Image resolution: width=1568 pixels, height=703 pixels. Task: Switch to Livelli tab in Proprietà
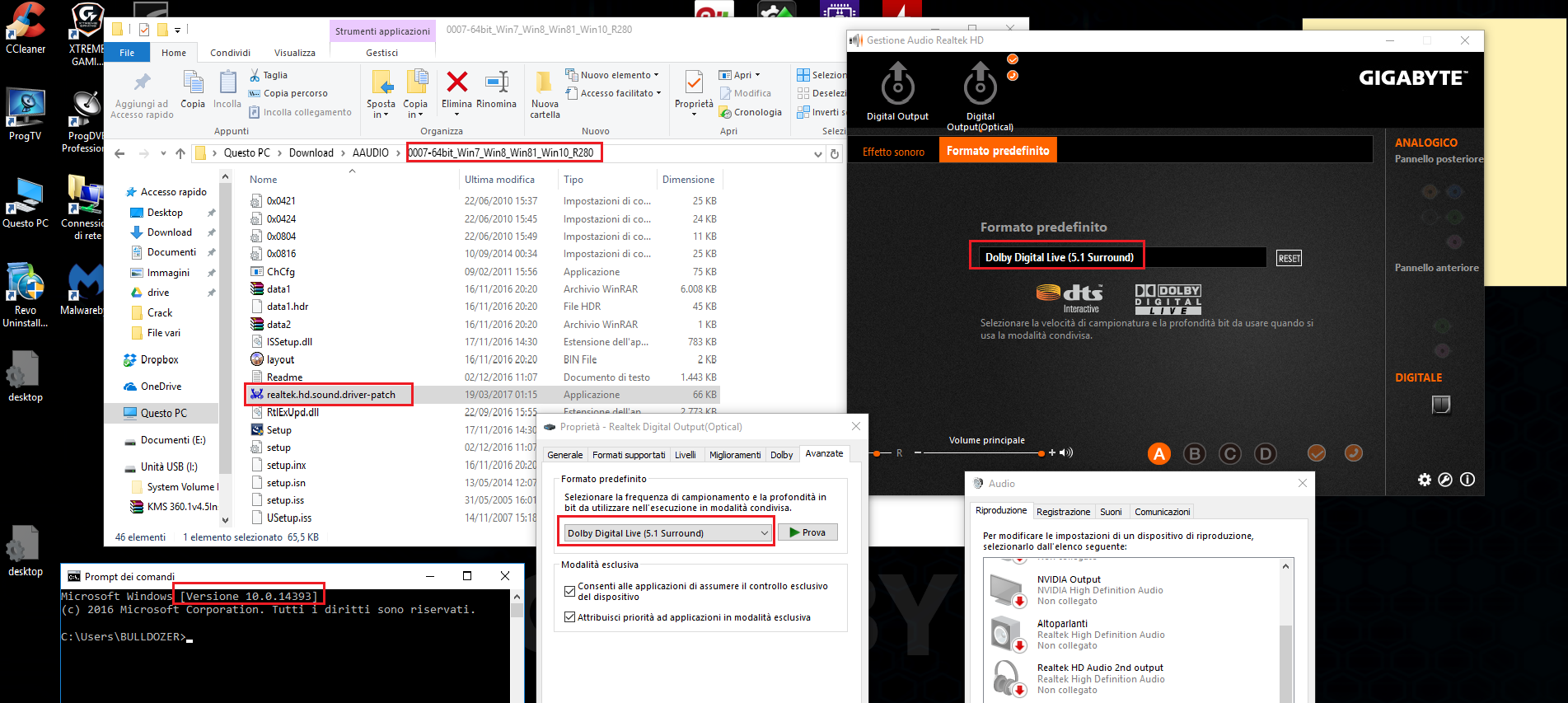(x=686, y=455)
